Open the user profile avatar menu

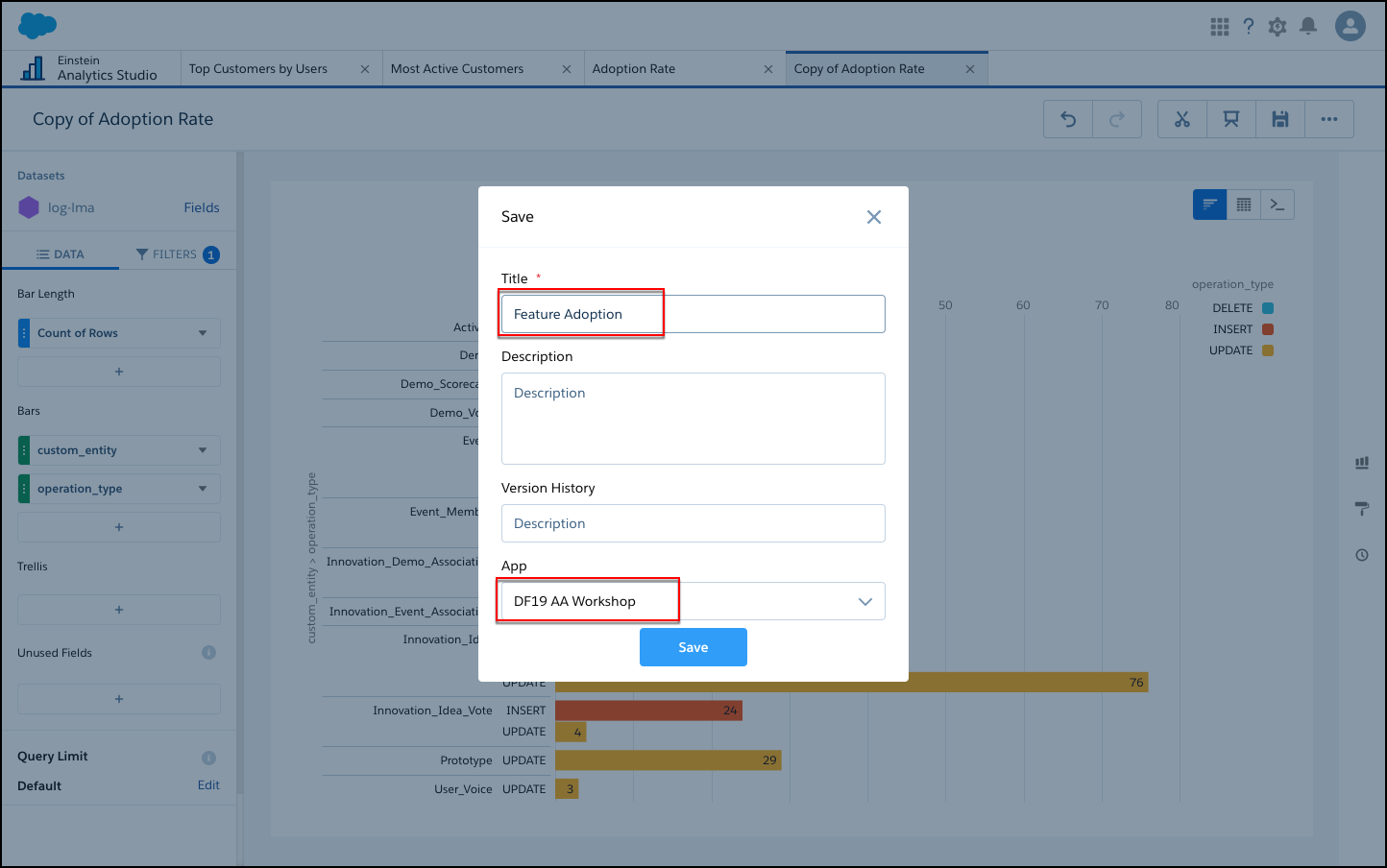pos(1350,26)
